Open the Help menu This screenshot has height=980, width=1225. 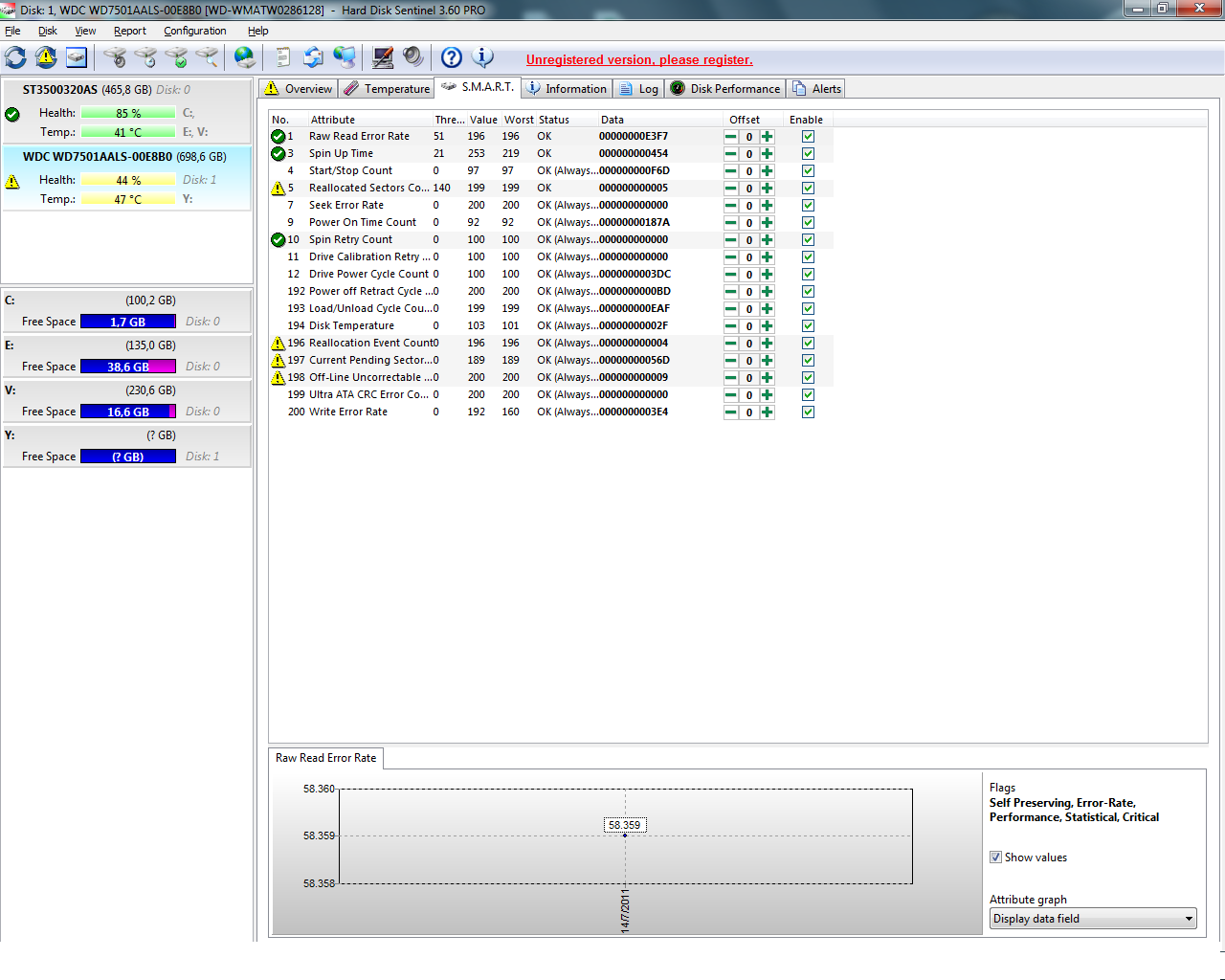(258, 31)
